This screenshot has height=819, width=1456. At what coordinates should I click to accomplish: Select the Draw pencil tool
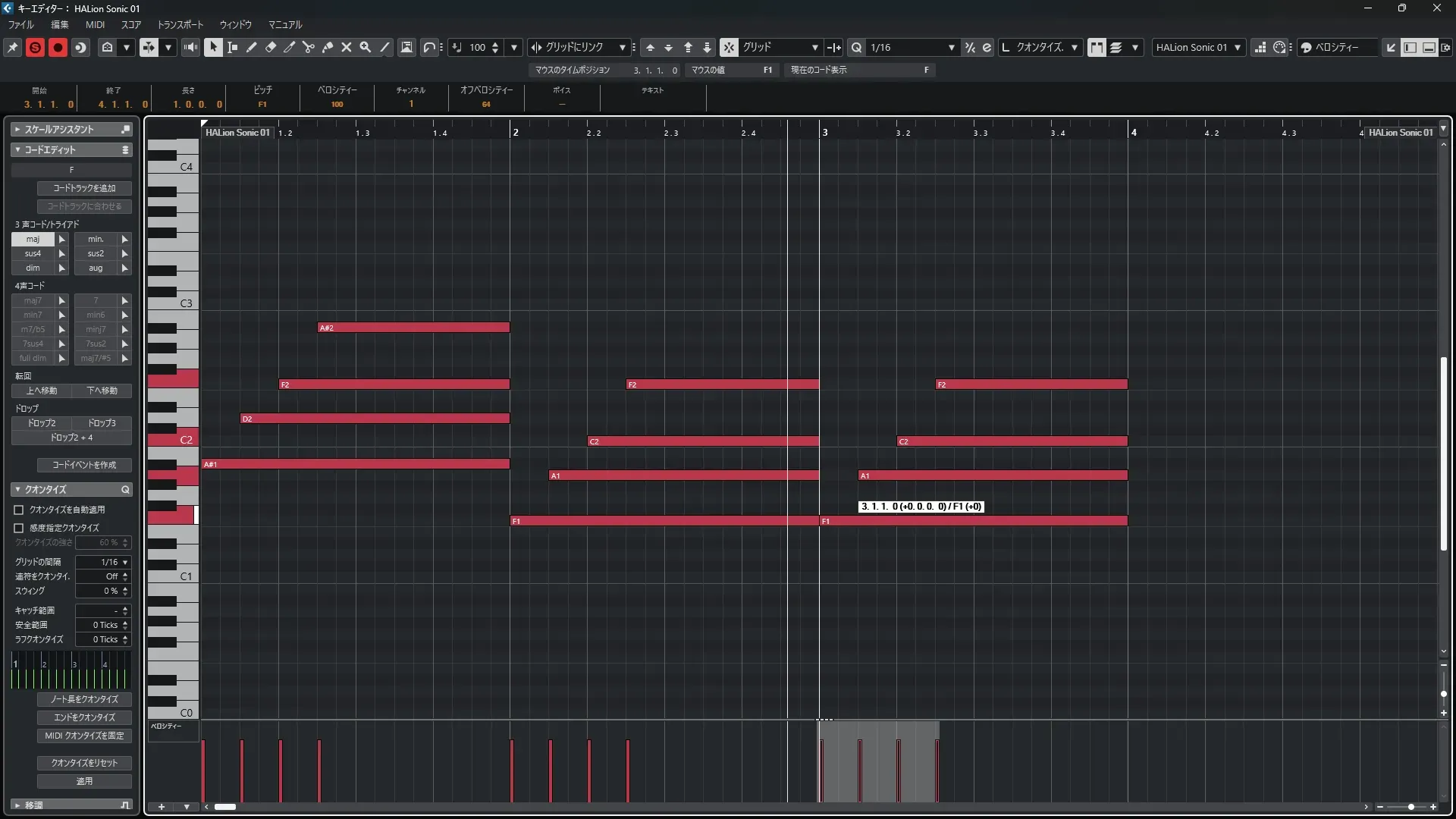(252, 47)
